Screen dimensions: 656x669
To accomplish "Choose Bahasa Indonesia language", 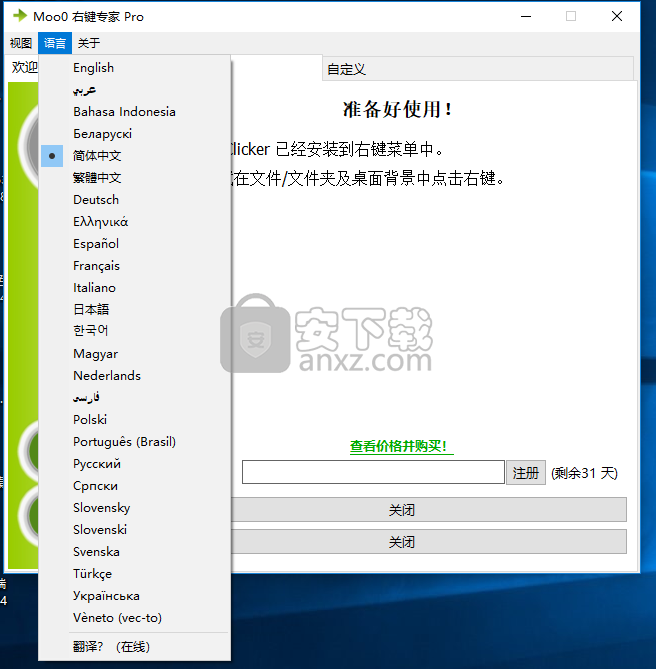I will 135,112.
